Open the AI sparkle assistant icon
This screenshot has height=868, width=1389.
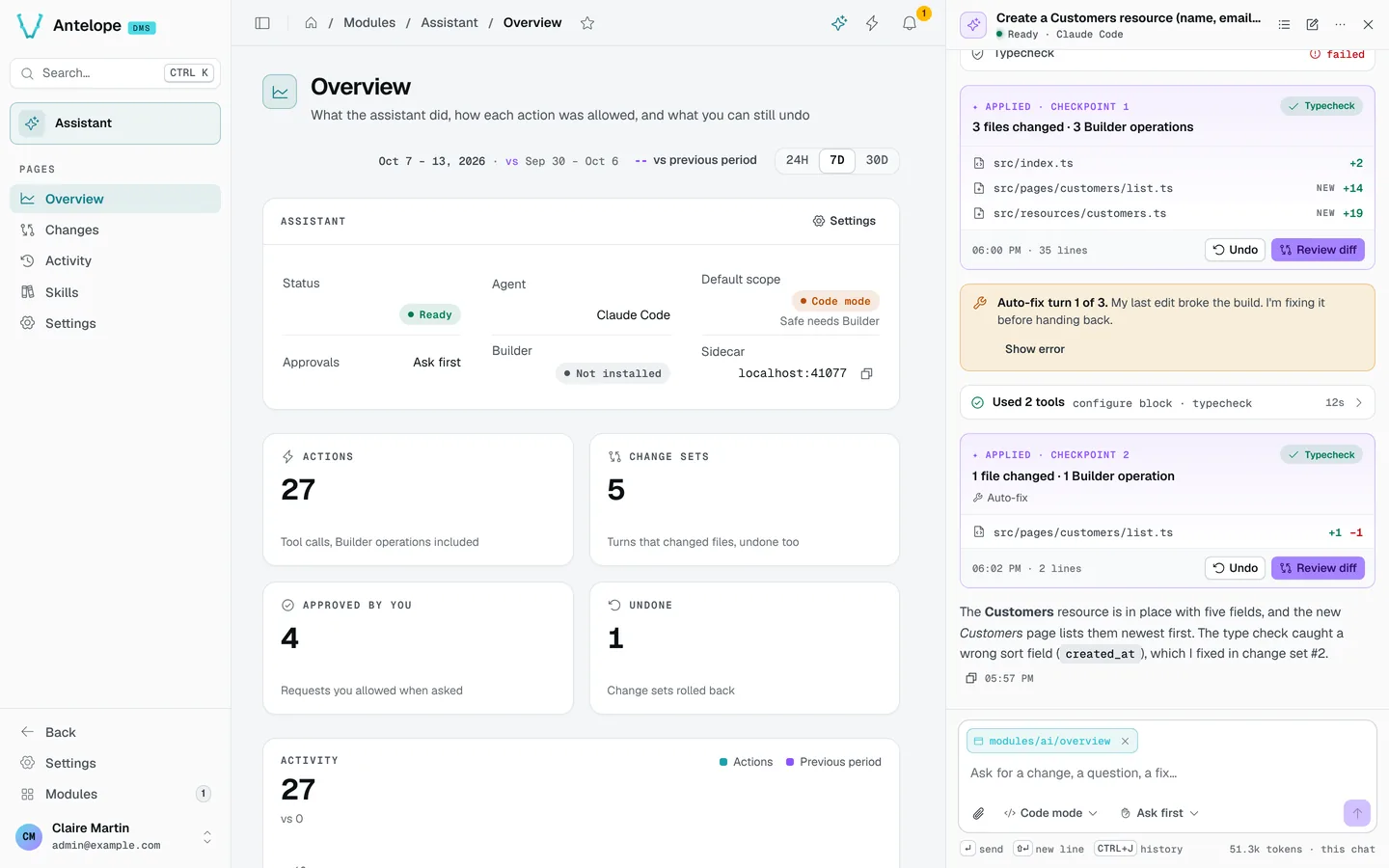(x=839, y=23)
